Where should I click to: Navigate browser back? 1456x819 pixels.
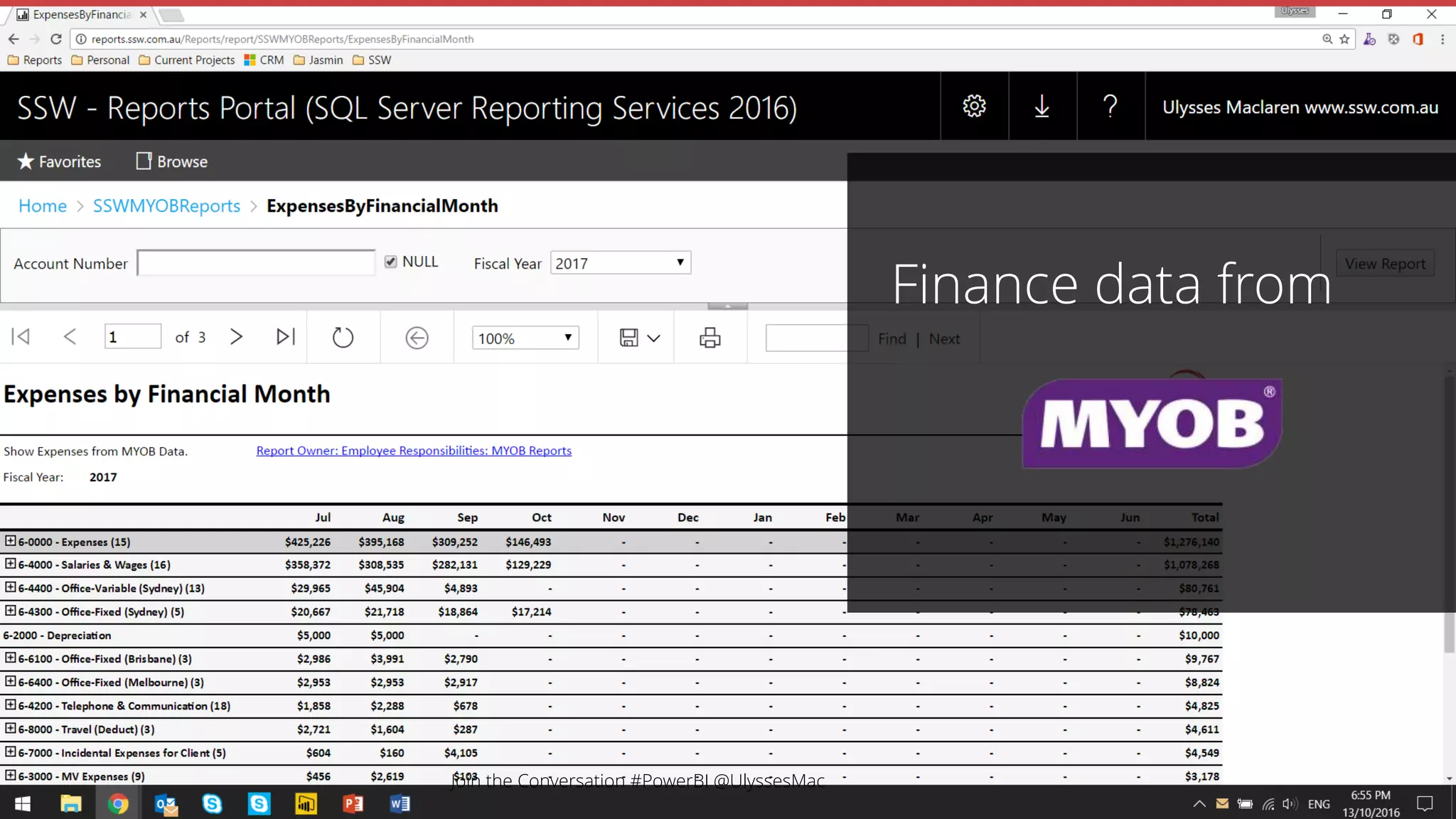(14, 39)
